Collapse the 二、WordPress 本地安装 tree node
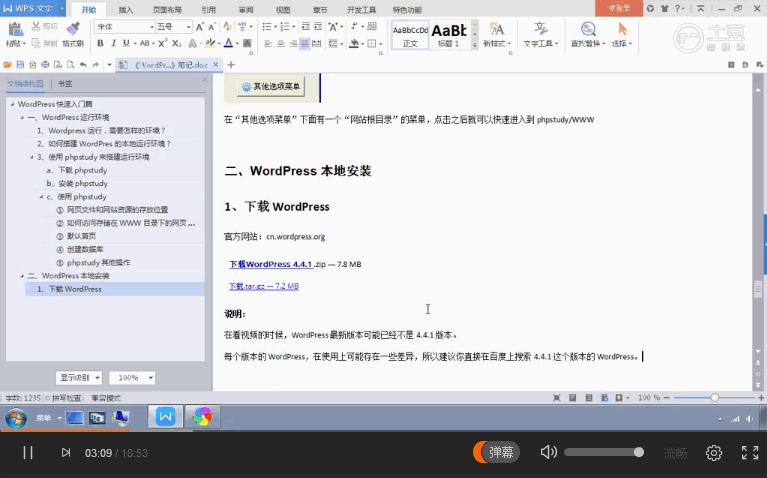 point(22,276)
